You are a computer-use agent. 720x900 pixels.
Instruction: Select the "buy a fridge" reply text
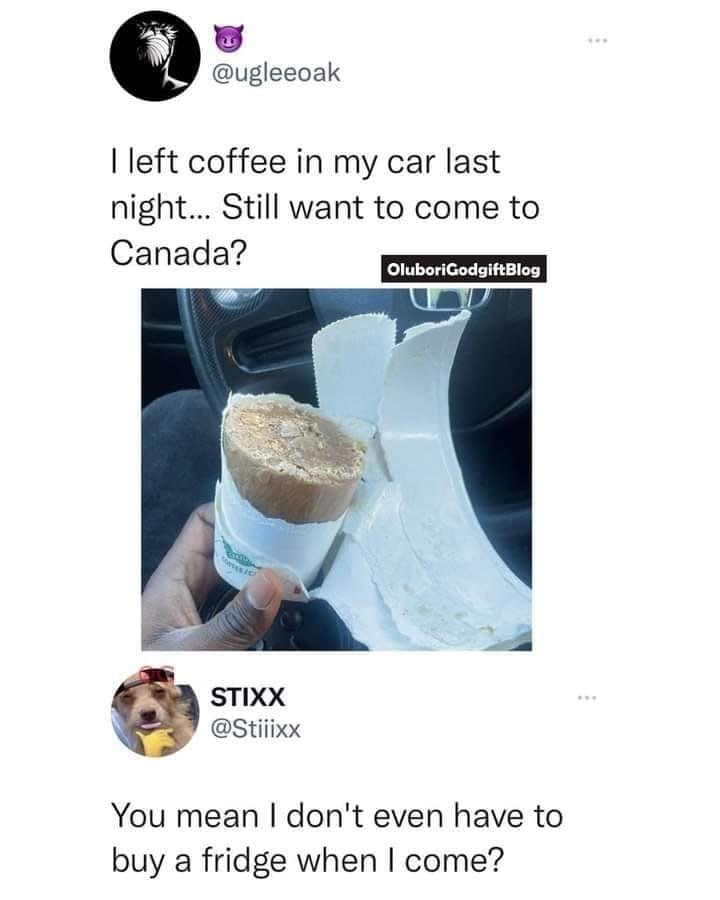(x=336, y=837)
